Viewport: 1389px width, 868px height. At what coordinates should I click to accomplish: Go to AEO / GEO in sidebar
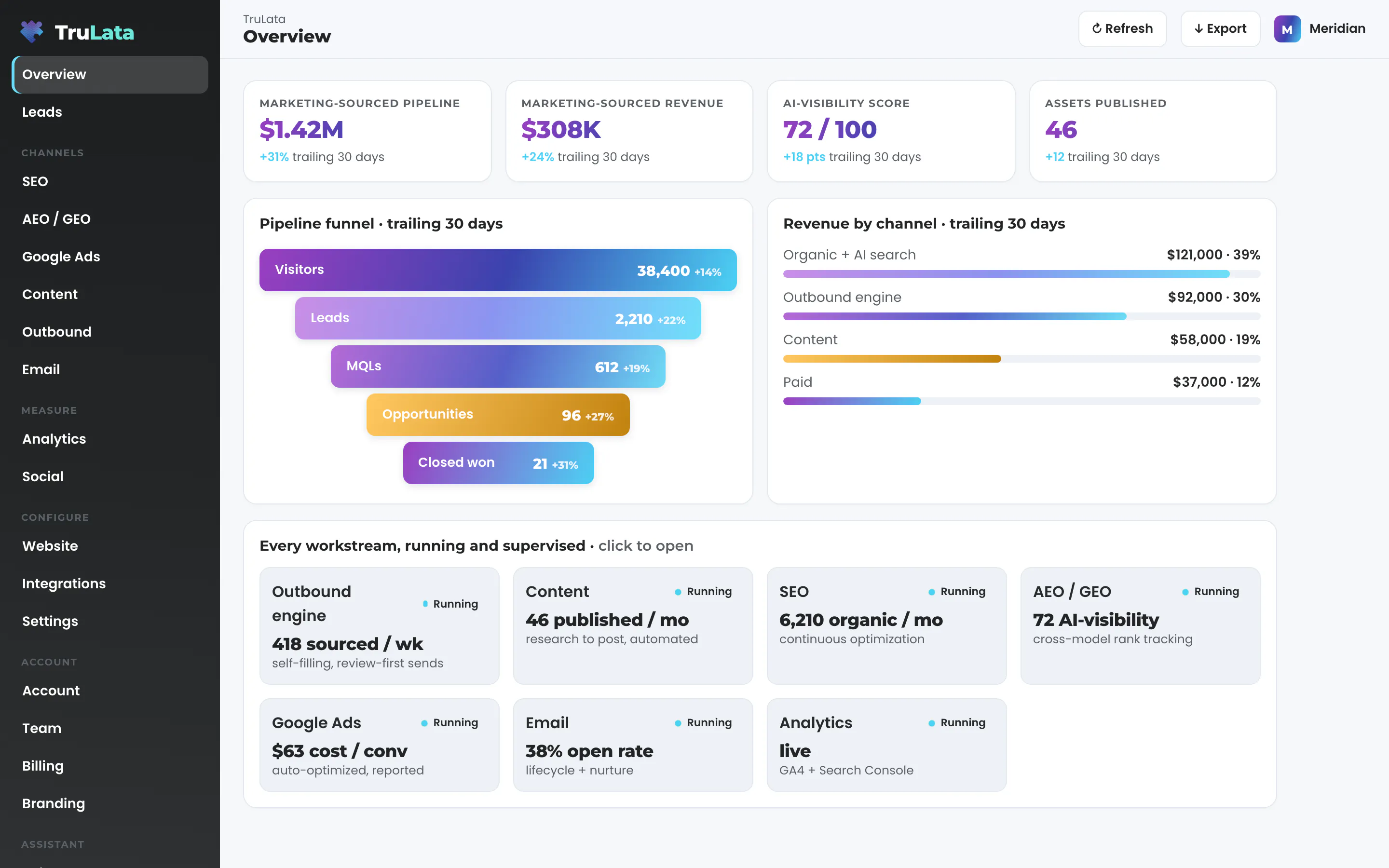tap(109, 219)
